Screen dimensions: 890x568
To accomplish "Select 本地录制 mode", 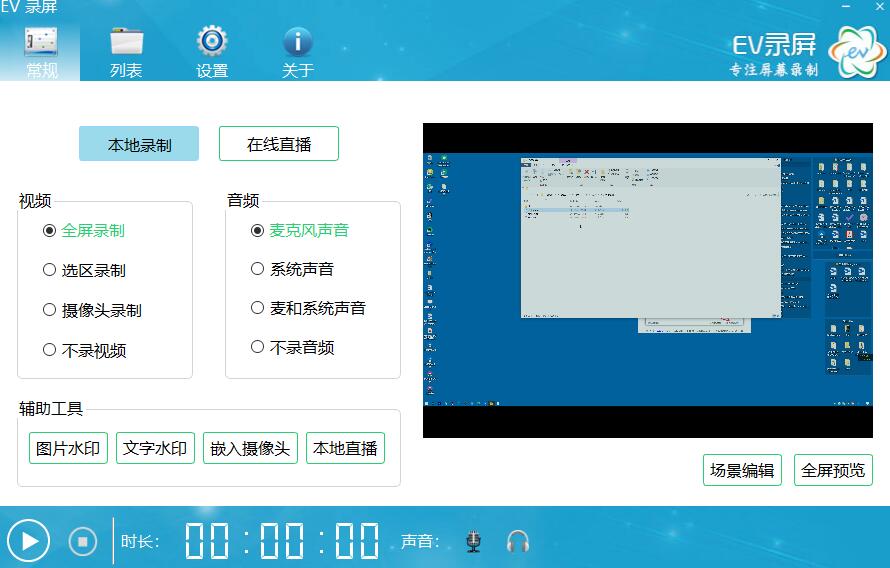I will 139,144.
